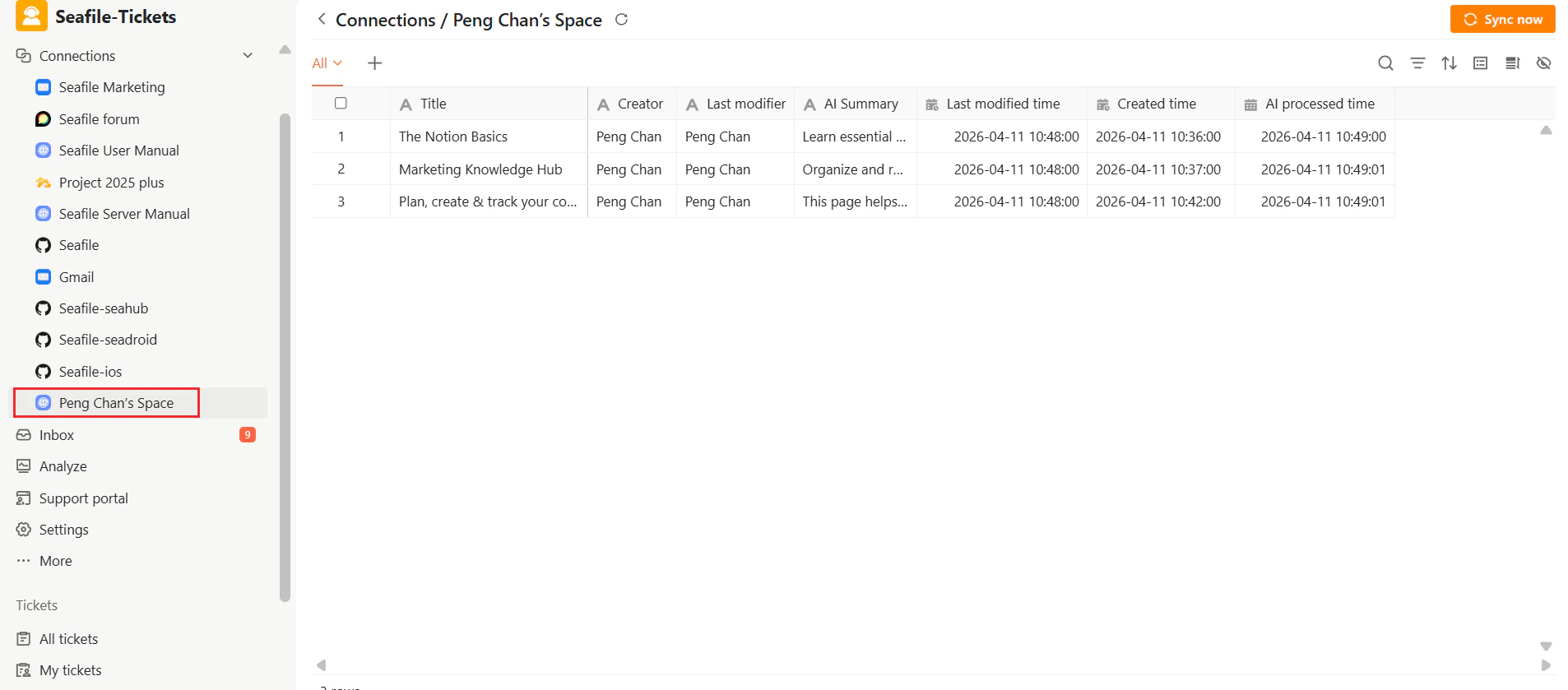Click the Last modifier column header
The image size is (1568, 690).
coord(735,104)
